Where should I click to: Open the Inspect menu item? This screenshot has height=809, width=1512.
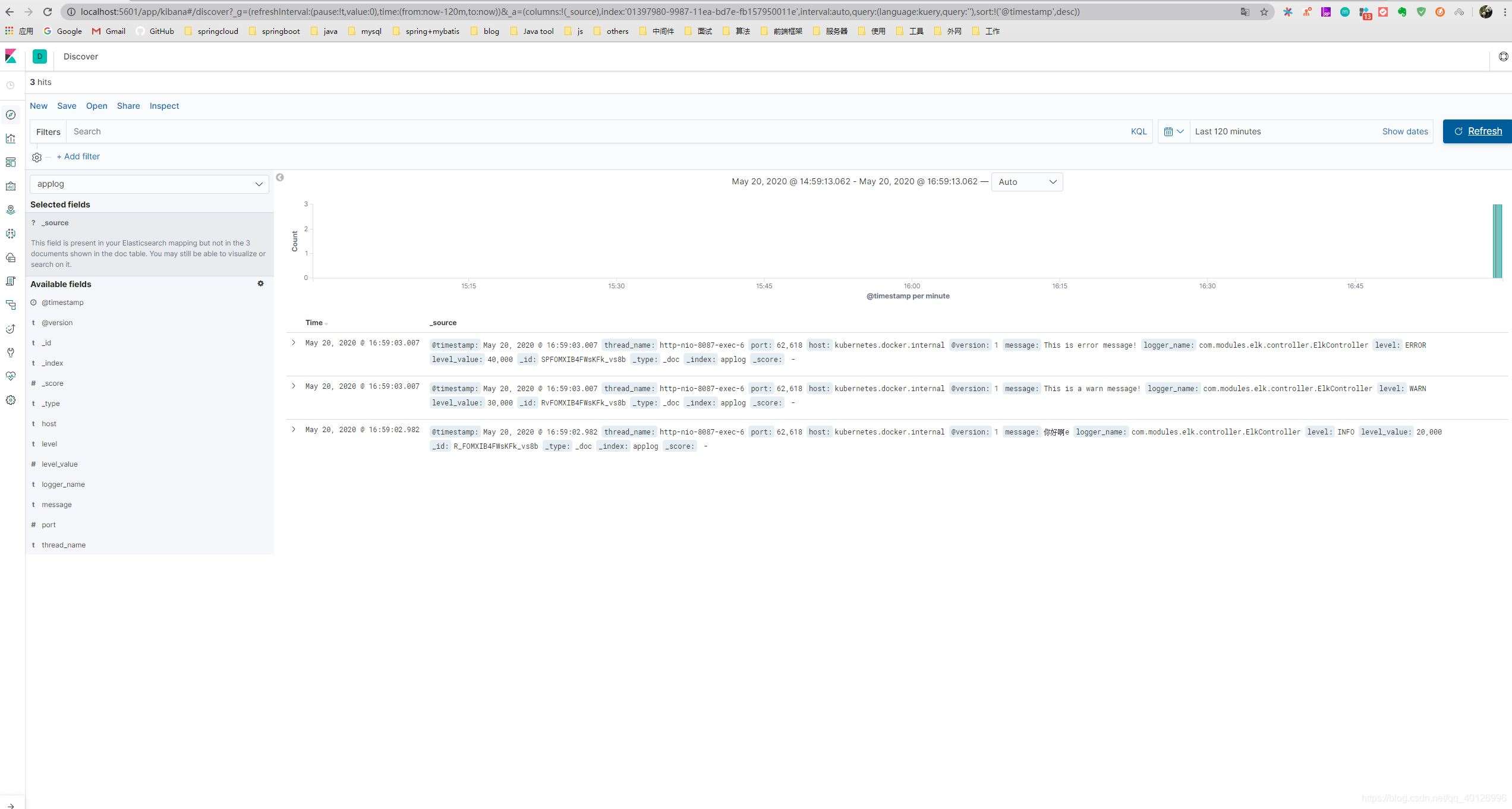tap(164, 106)
